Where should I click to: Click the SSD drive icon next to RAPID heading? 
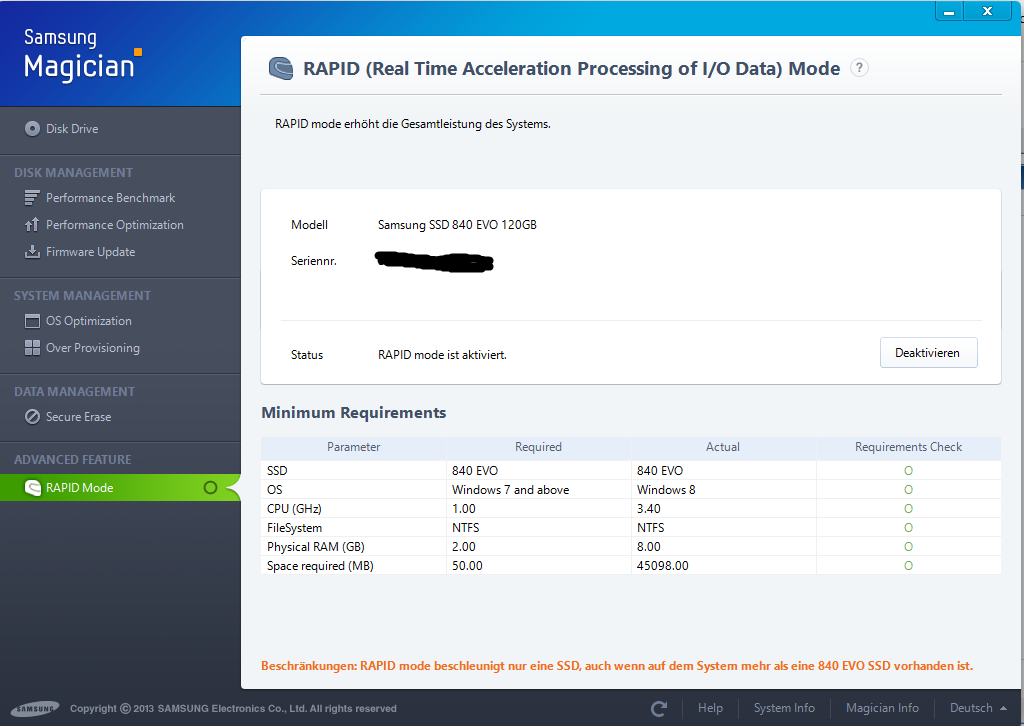pyautogui.click(x=281, y=69)
